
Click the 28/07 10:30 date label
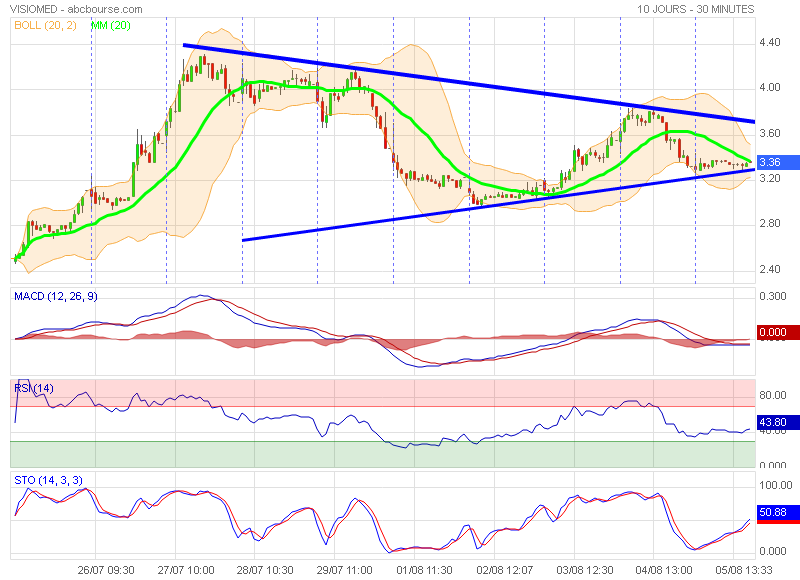pyautogui.click(x=265, y=570)
